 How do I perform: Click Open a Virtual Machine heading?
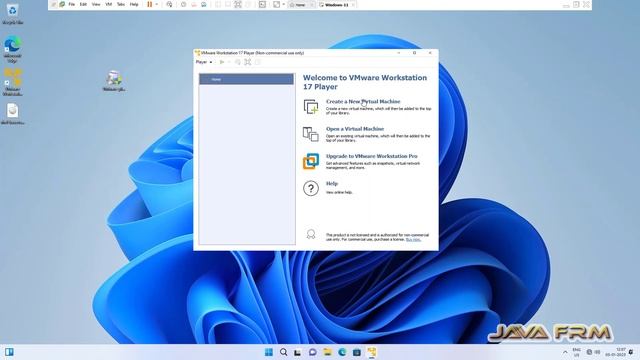[x=355, y=129]
